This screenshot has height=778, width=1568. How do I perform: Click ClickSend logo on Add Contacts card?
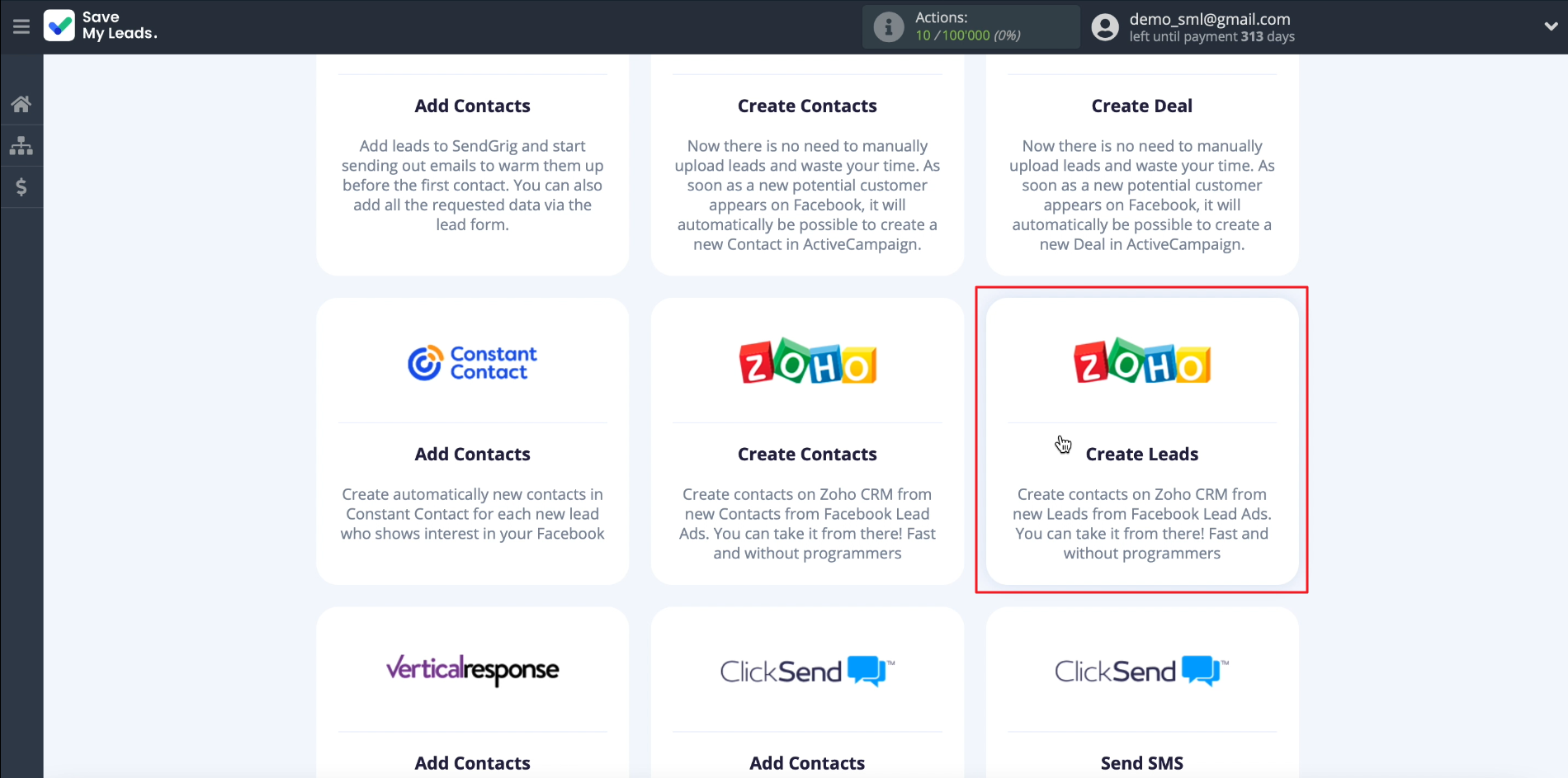click(x=807, y=671)
